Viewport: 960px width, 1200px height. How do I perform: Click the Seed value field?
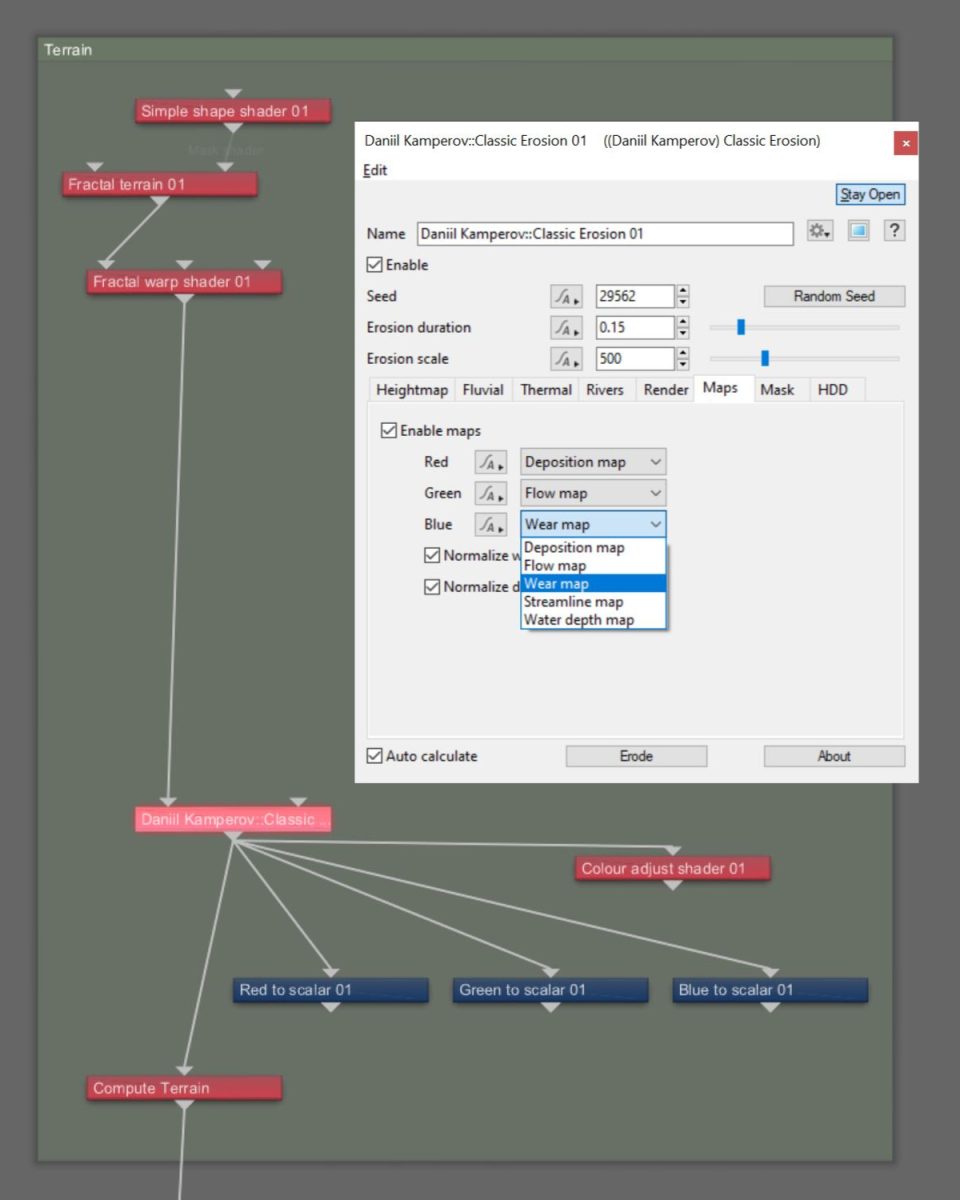635,297
